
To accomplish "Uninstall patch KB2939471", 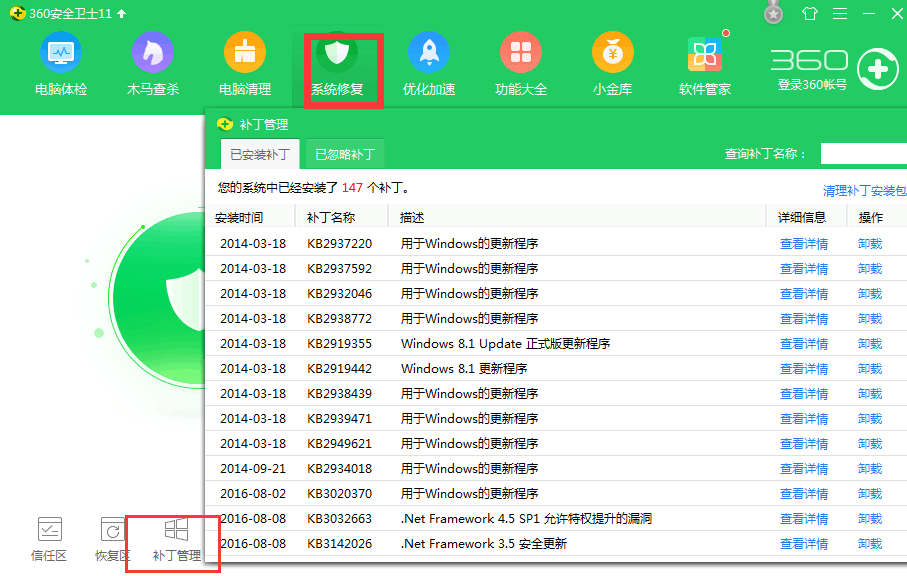I will 870,418.
